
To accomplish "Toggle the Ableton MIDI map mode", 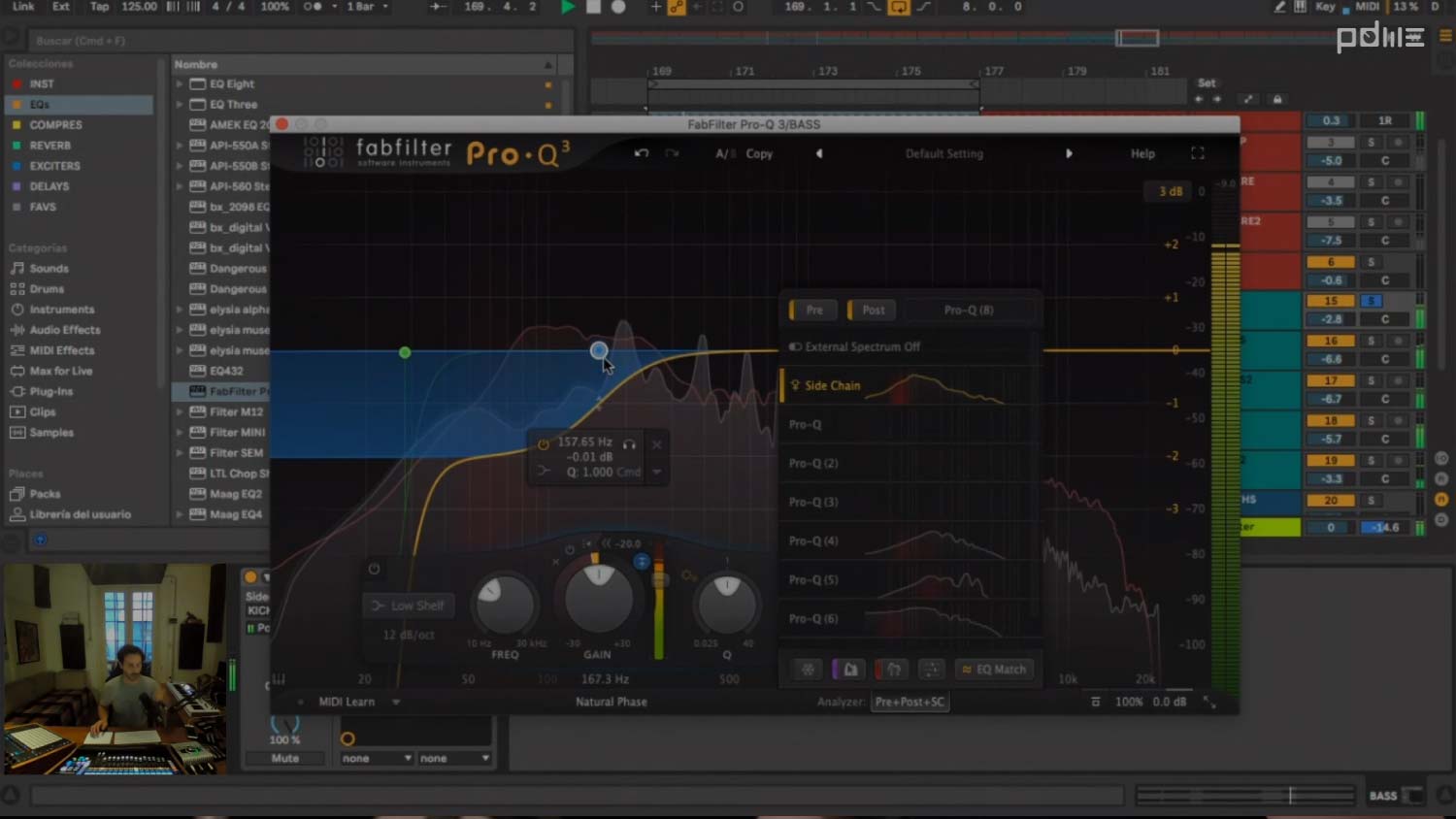I will click(x=1367, y=7).
